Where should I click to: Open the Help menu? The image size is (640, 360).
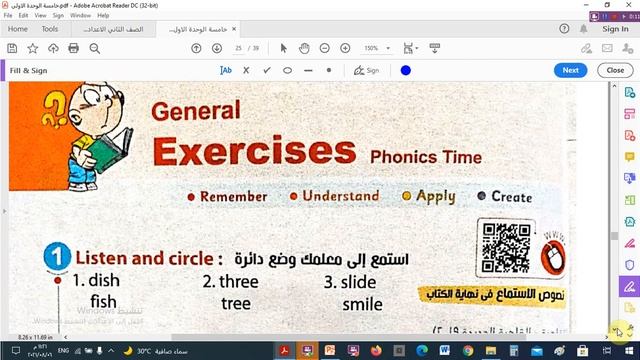(x=103, y=15)
